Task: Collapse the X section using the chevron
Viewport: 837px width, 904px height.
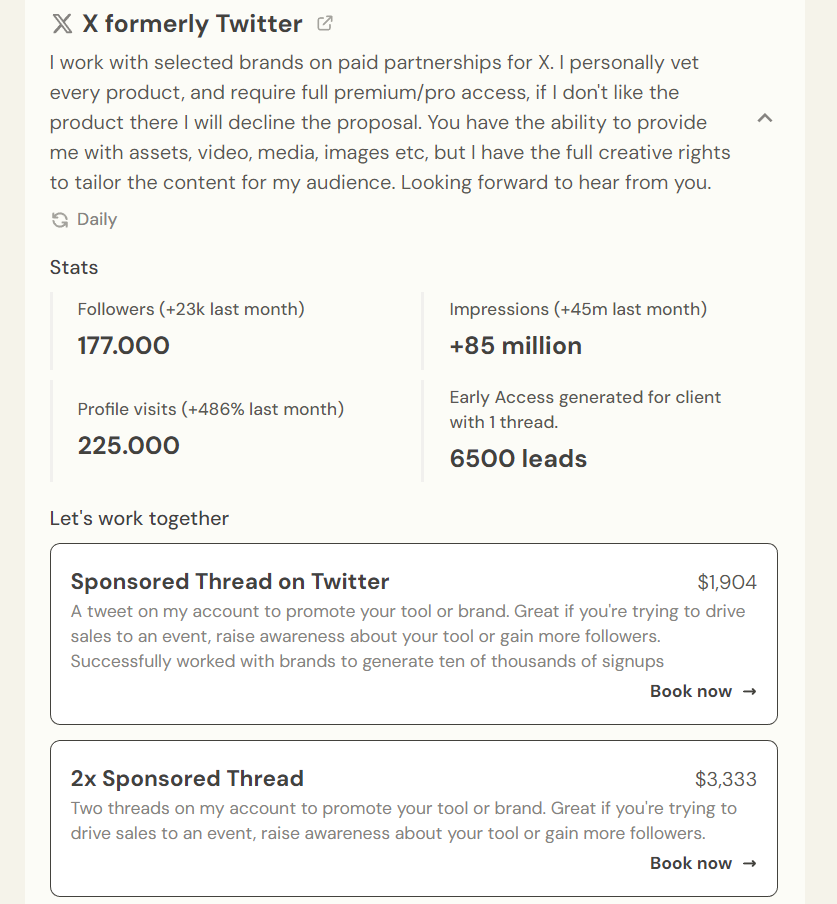Action: (x=765, y=118)
